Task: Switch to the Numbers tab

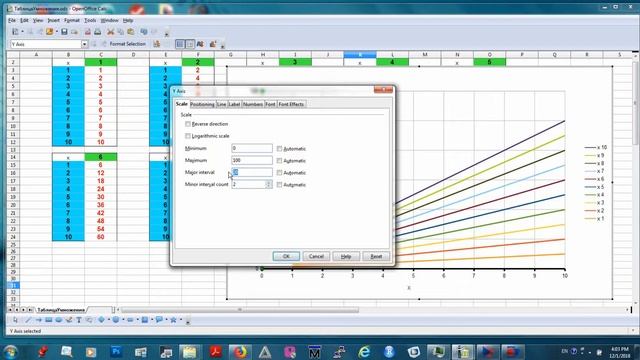Action: [253, 104]
